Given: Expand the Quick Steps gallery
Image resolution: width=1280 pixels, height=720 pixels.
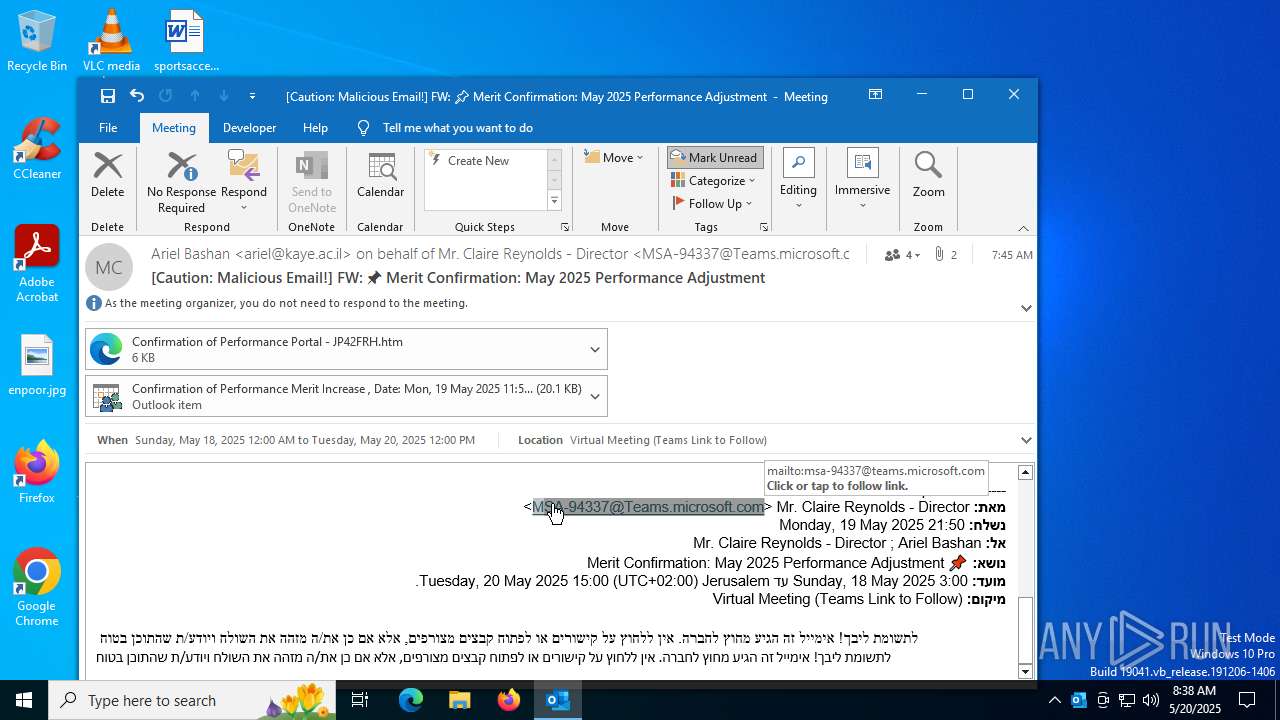Looking at the screenshot, I should [554, 201].
